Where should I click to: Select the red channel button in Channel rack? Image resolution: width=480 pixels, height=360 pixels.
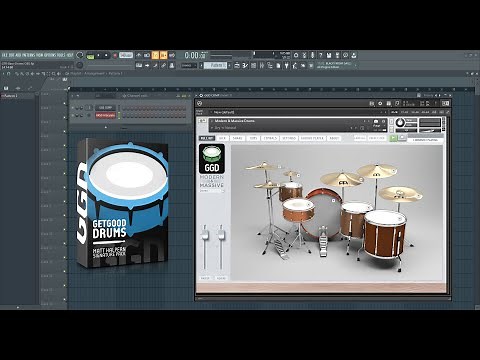tap(105, 115)
